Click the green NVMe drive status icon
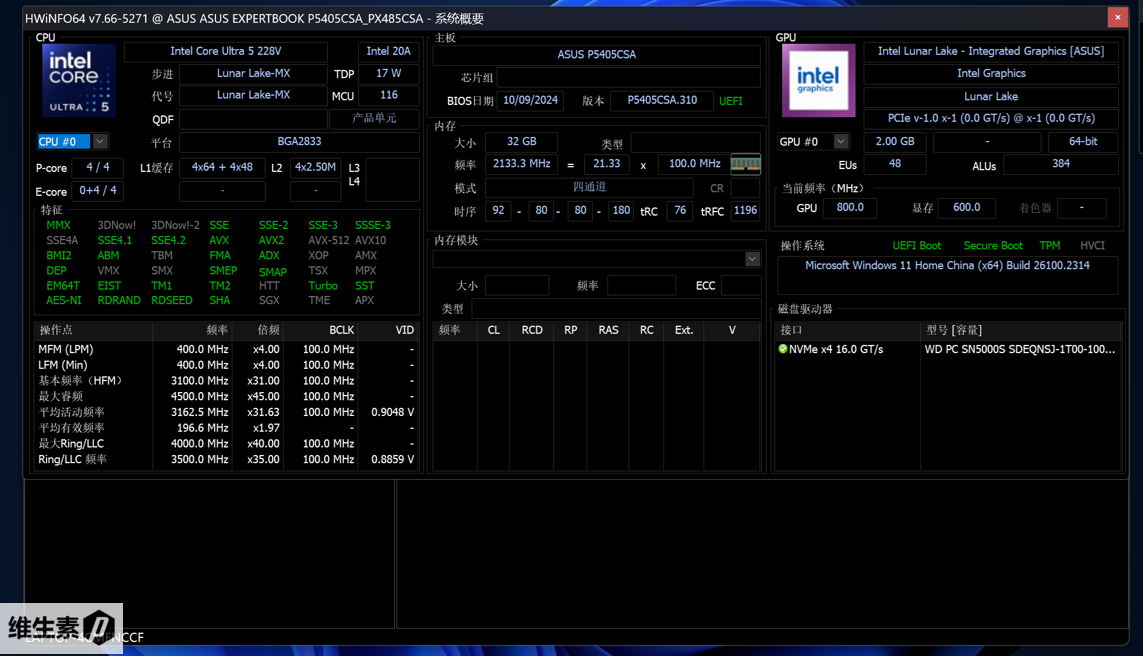The height and width of the screenshot is (656, 1143). click(x=783, y=349)
